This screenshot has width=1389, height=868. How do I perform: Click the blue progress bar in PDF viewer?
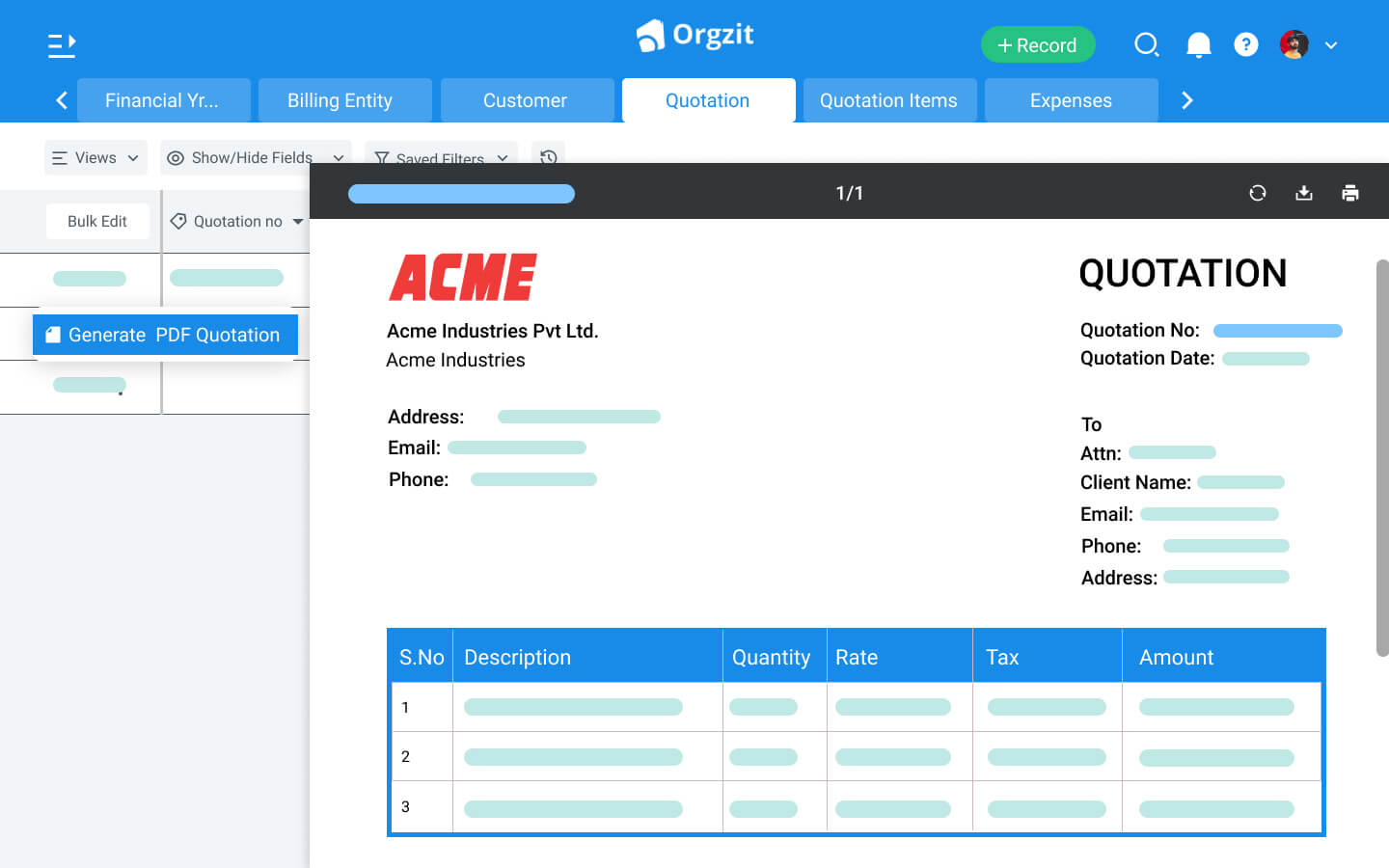(461, 193)
